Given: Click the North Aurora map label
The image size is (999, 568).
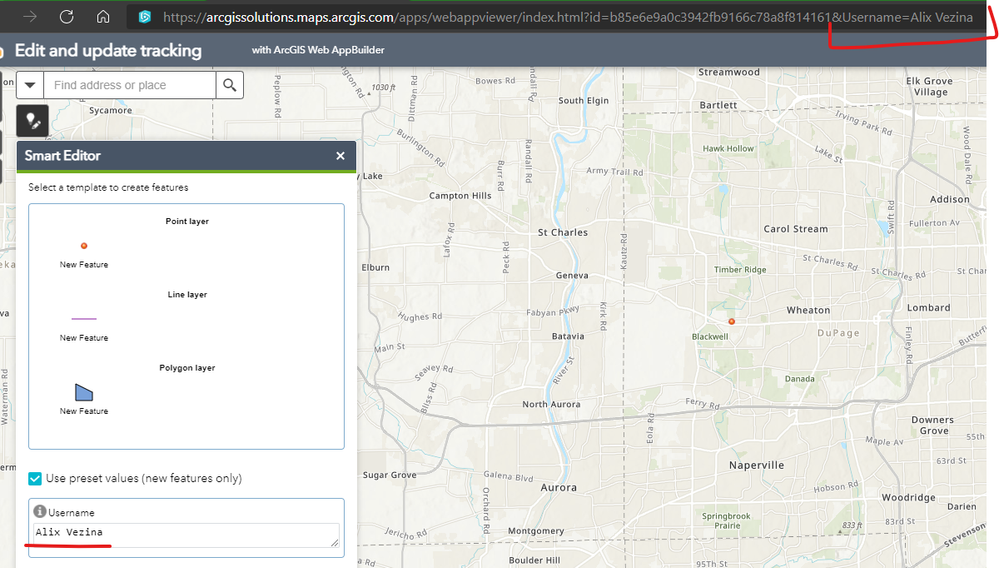Looking at the screenshot, I should pyautogui.click(x=551, y=404).
